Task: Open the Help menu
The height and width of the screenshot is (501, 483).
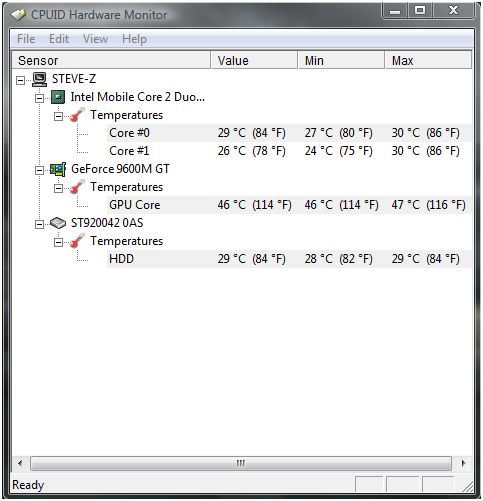Action: point(134,39)
